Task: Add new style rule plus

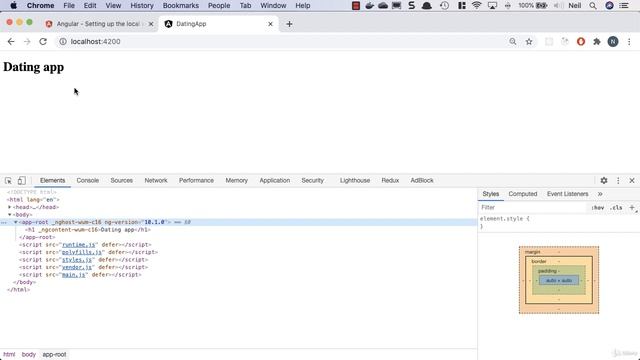Action: pos(632,207)
